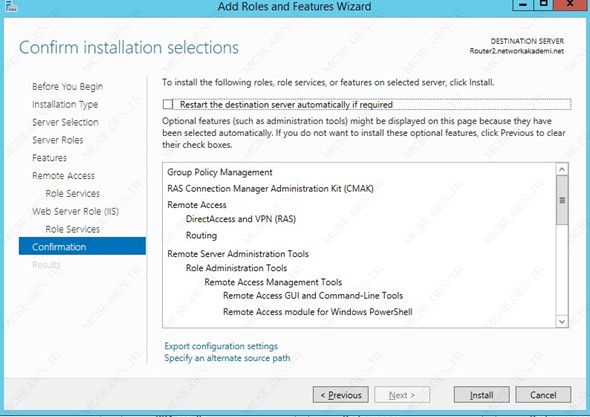
Task: Open the Installation Type step
Action: pos(65,104)
